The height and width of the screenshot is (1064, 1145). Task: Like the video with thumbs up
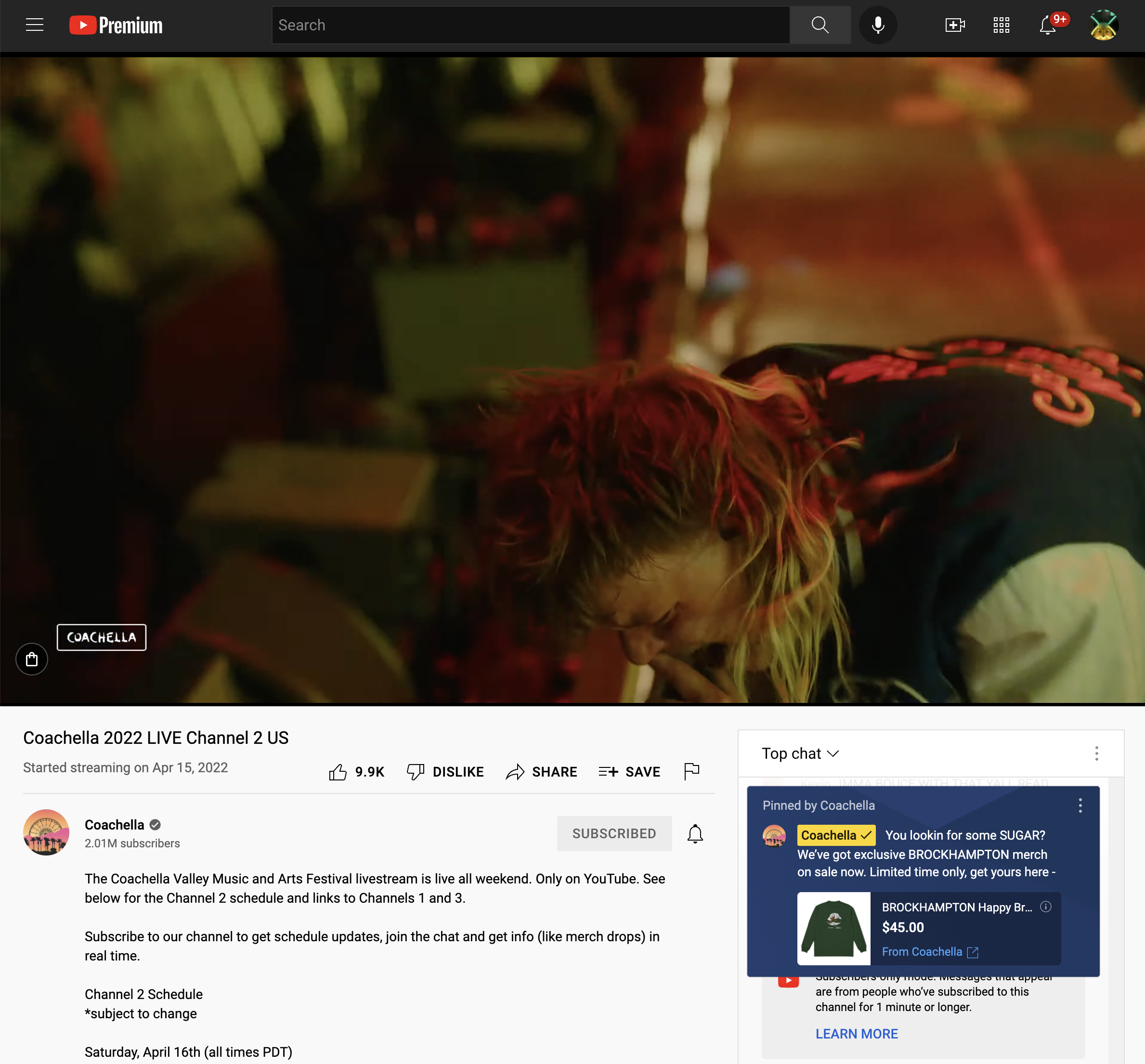coord(338,771)
